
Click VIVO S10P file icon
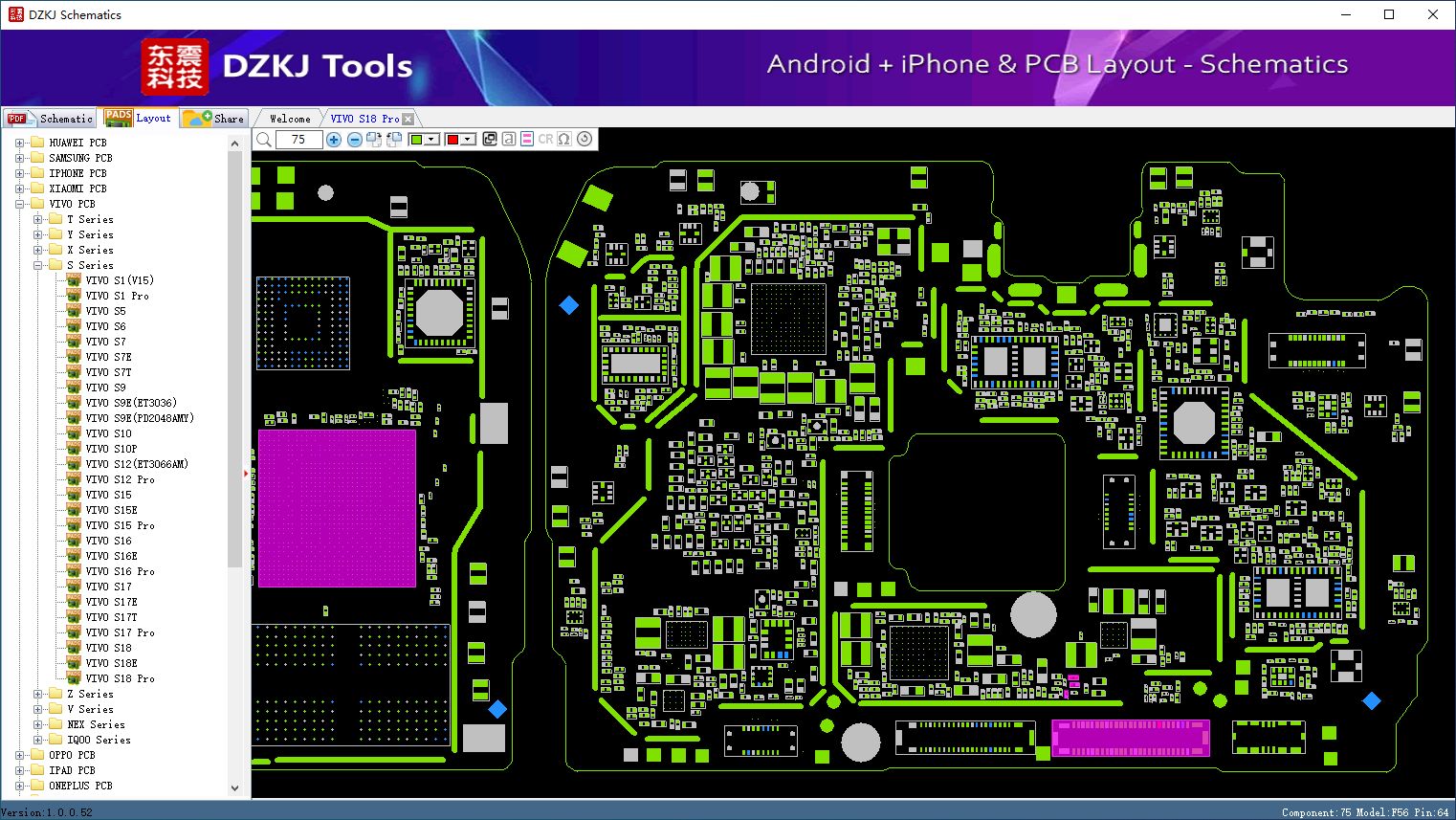pyautogui.click(x=74, y=448)
